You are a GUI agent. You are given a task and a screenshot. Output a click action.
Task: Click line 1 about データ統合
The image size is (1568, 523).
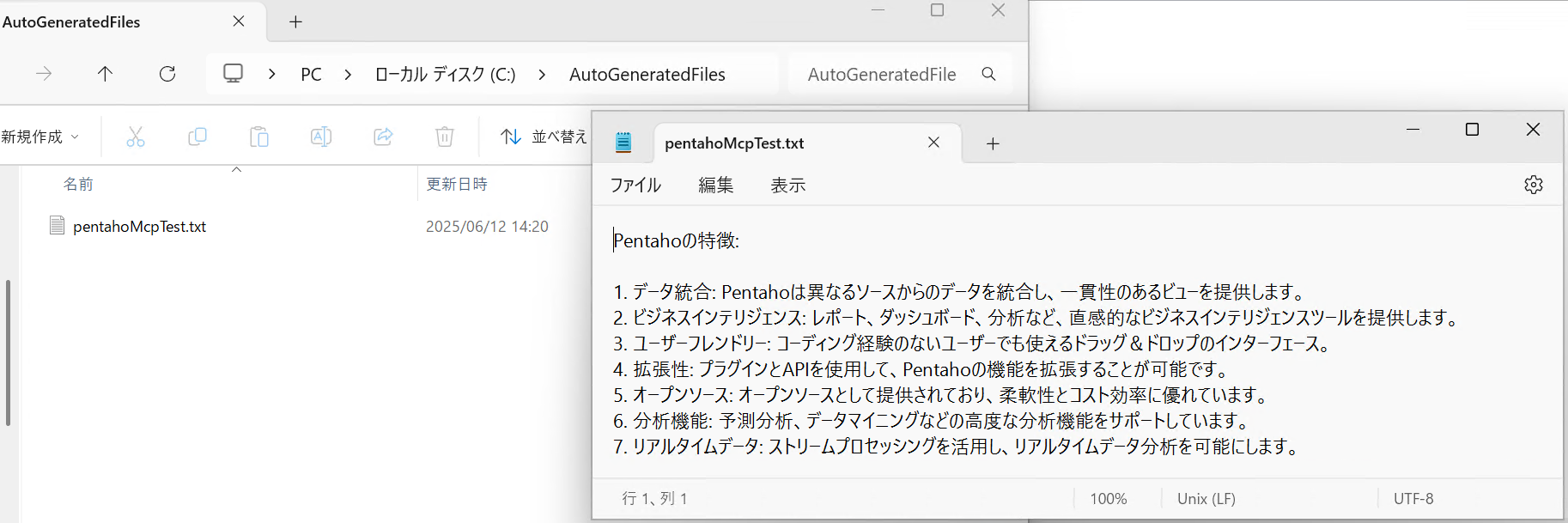coord(960,292)
